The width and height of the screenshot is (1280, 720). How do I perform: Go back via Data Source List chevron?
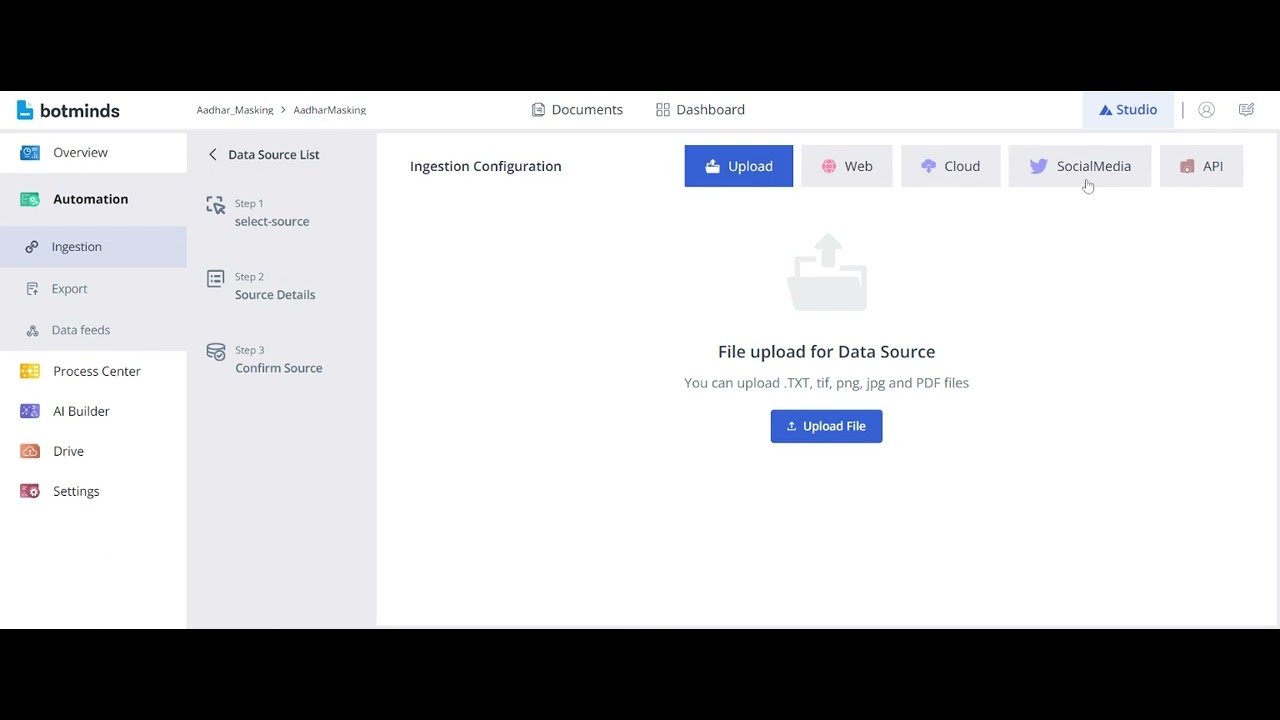[x=212, y=154]
